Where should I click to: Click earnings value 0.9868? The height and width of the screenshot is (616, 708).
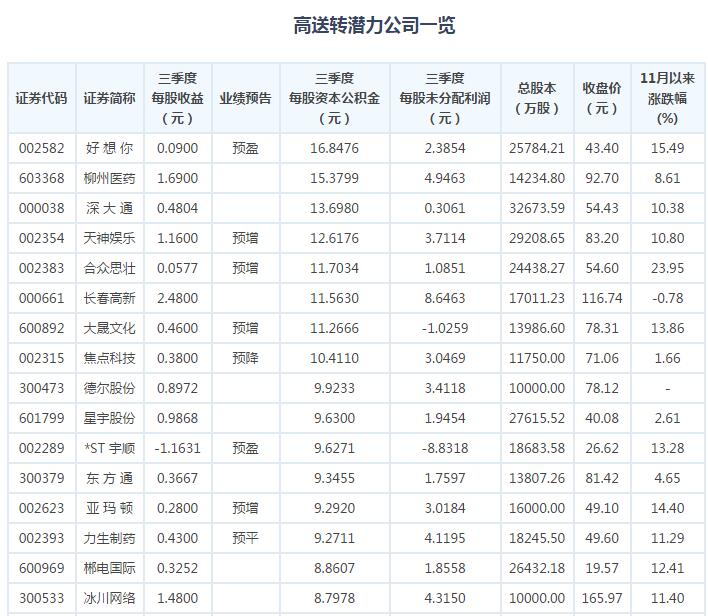(177, 418)
